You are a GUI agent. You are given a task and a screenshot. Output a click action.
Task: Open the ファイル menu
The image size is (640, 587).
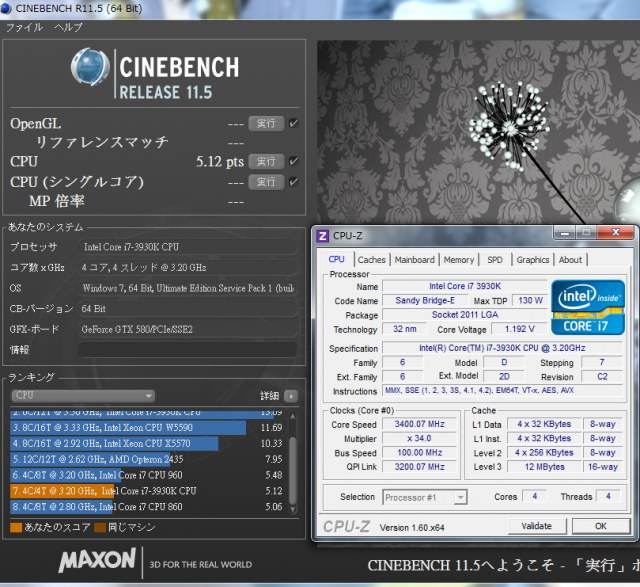(x=24, y=27)
